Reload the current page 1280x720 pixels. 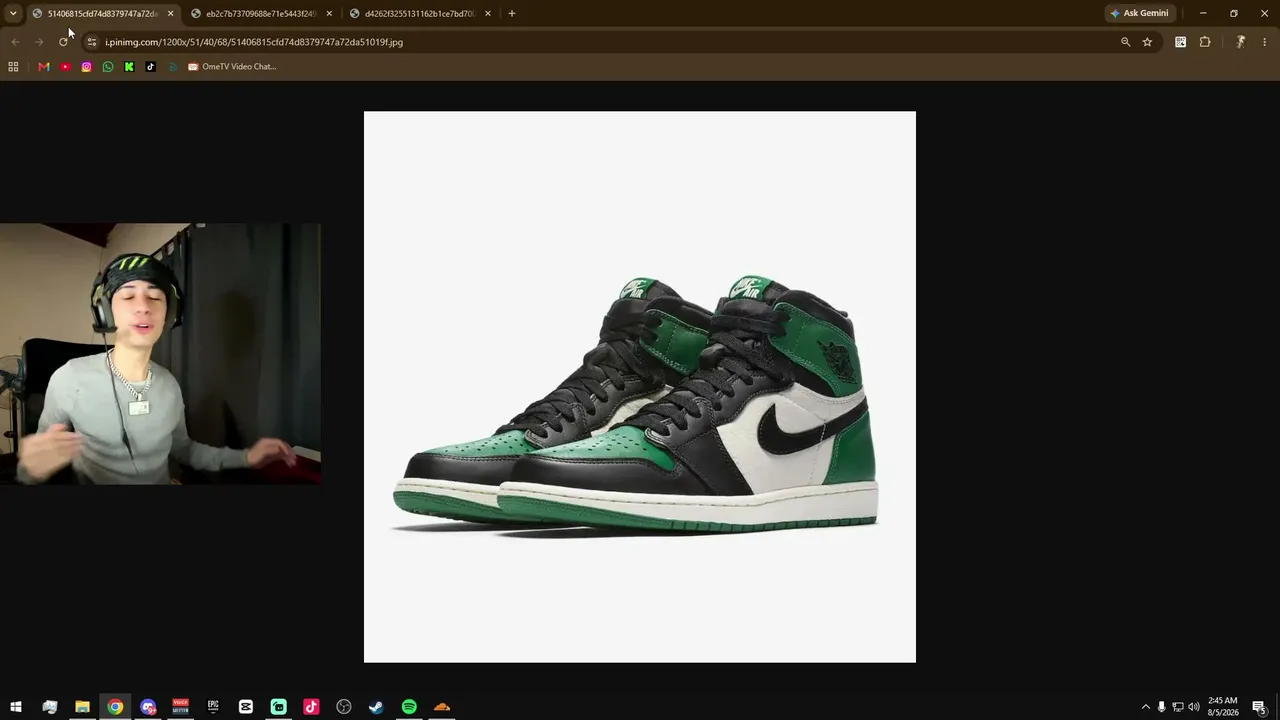tap(63, 42)
